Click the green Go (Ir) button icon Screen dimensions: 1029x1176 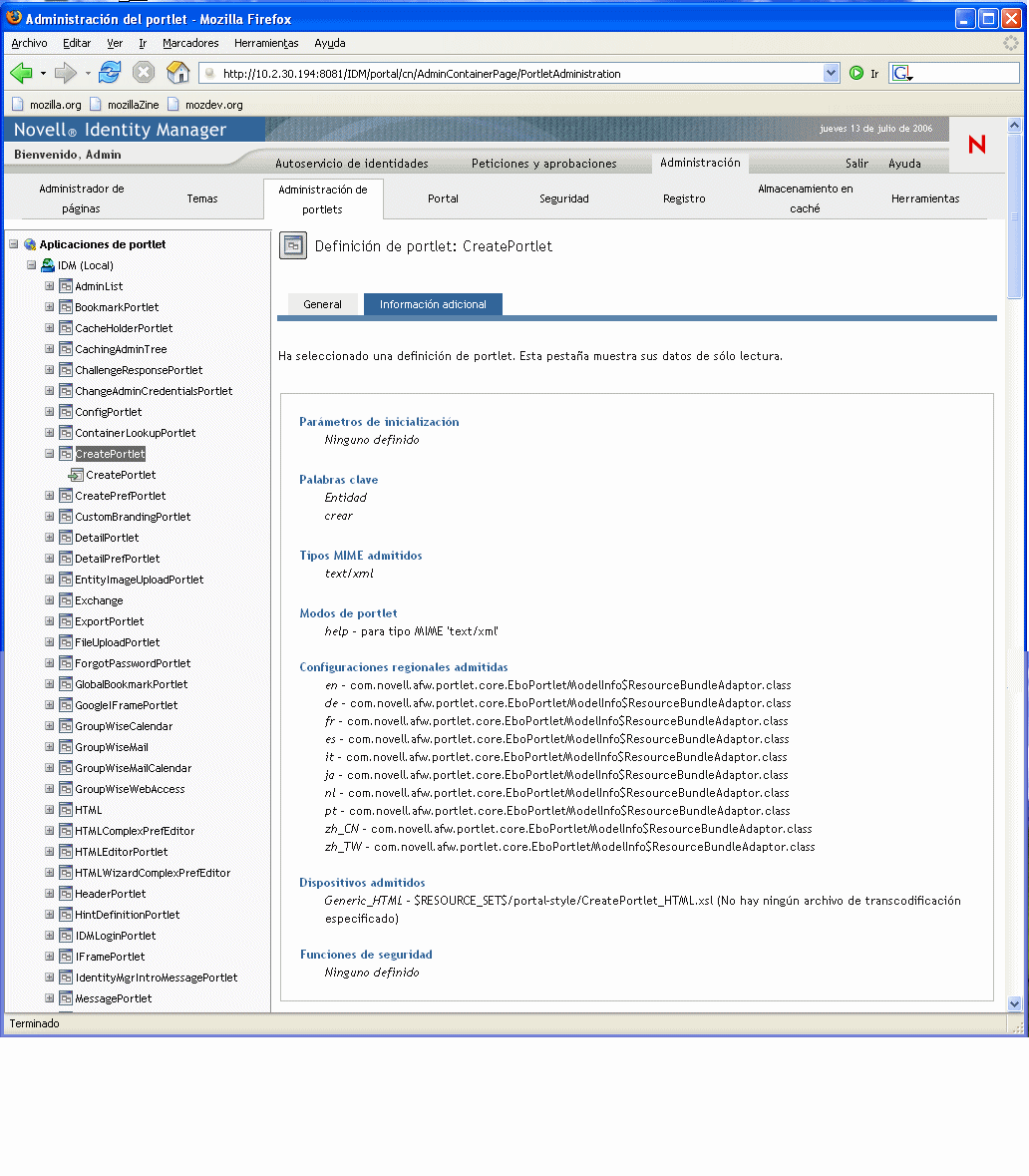857,73
